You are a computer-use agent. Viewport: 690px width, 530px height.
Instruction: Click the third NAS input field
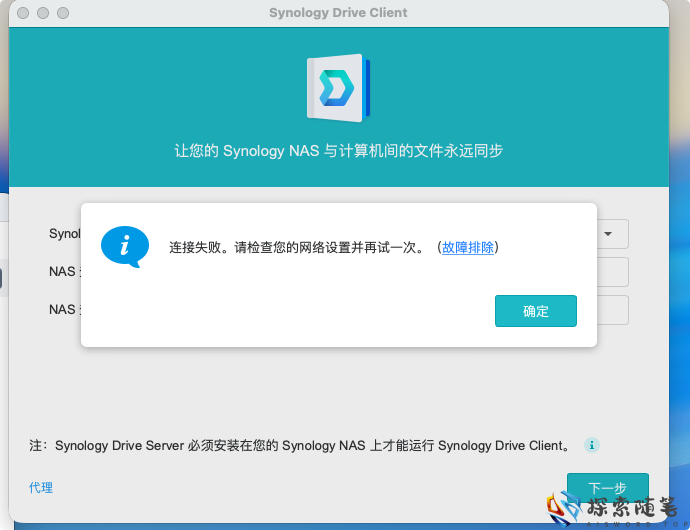(x=612, y=310)
